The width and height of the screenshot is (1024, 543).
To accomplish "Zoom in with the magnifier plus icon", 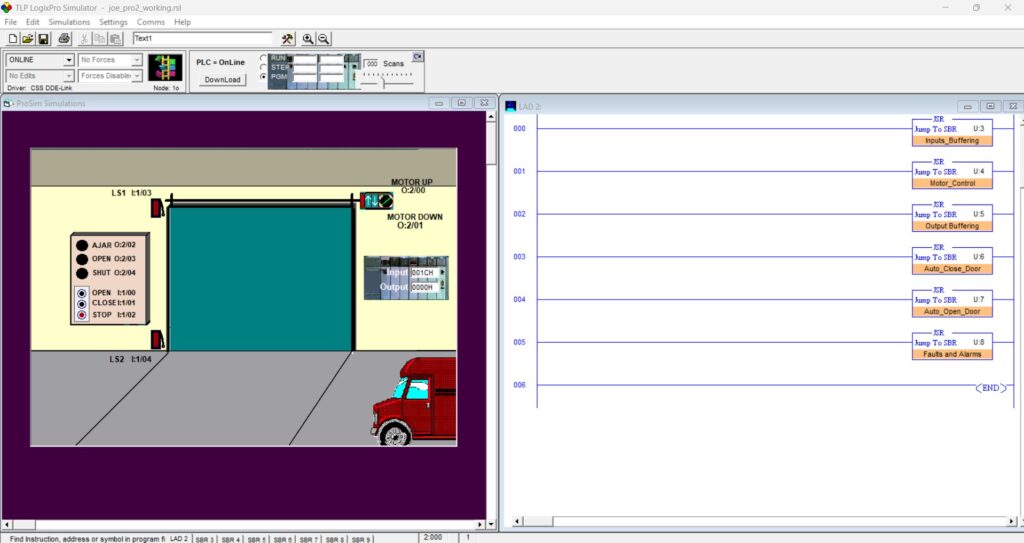I will [308, 39].
